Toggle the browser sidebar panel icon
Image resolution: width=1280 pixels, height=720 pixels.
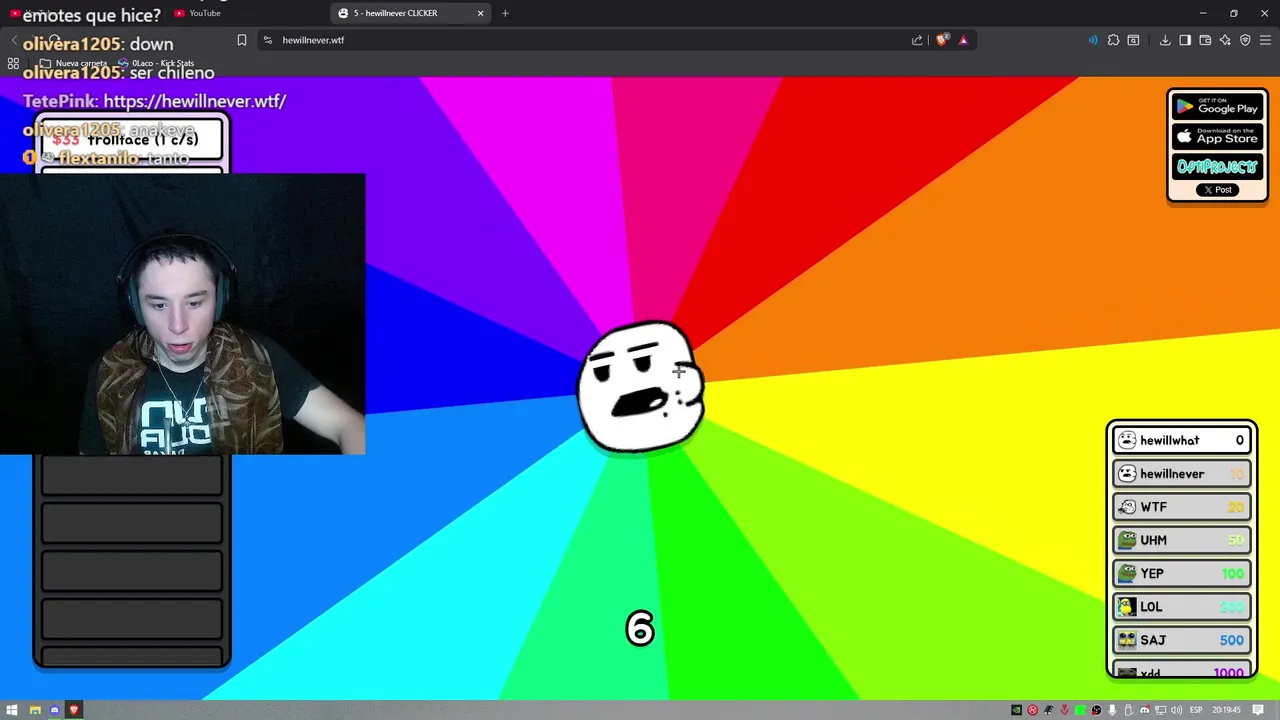pyautogui.click(x=1185, y=40)
